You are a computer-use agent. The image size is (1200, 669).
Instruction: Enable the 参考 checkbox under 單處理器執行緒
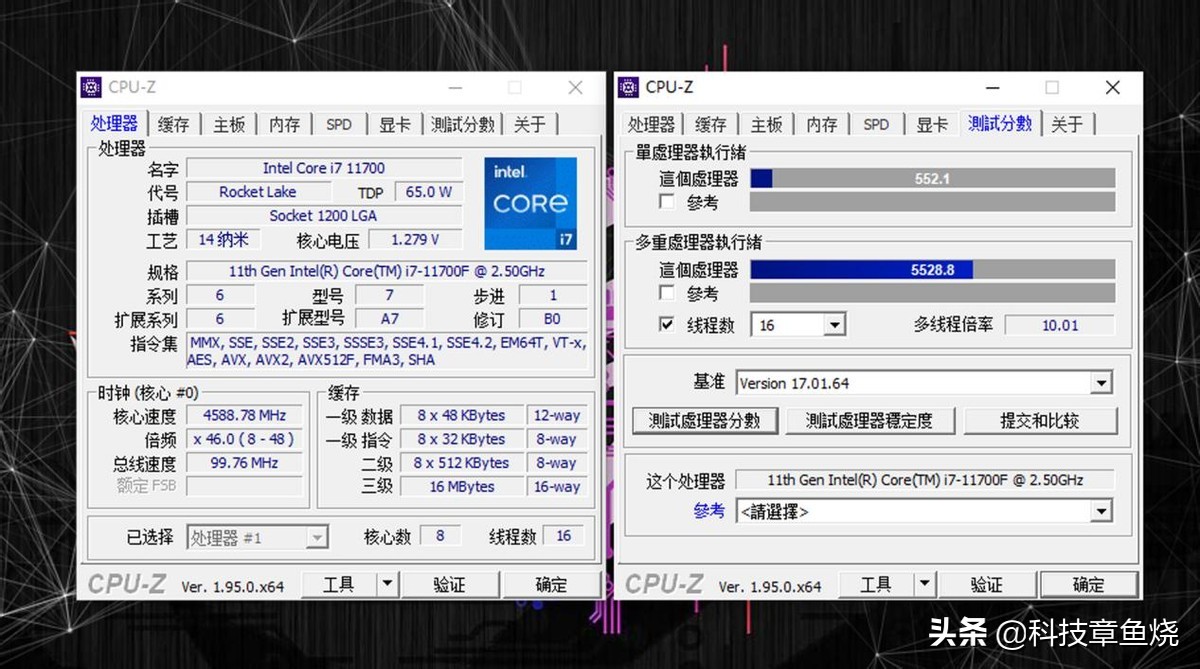666,202
